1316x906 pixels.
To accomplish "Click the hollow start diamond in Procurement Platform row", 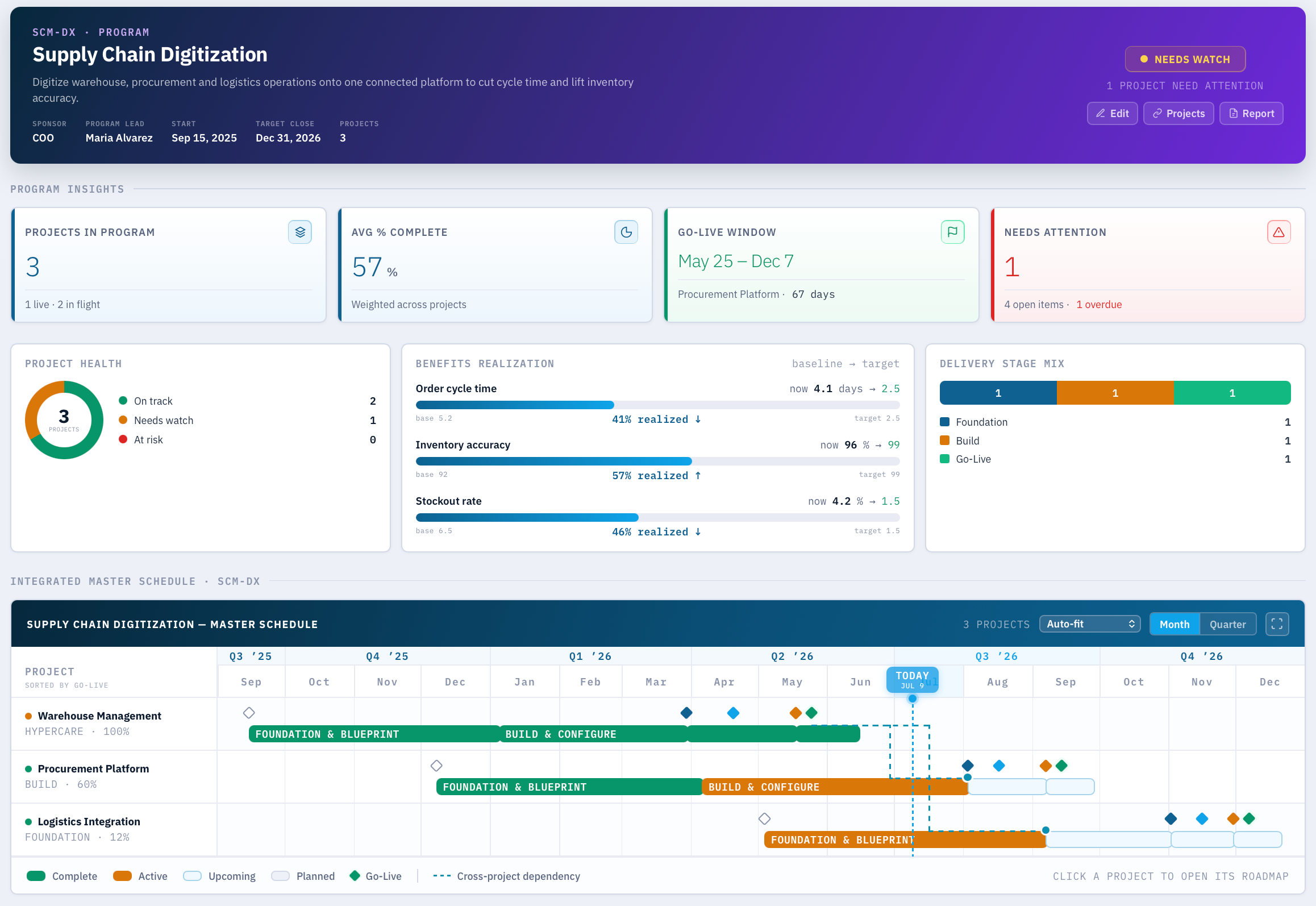I will coord(436,766).
